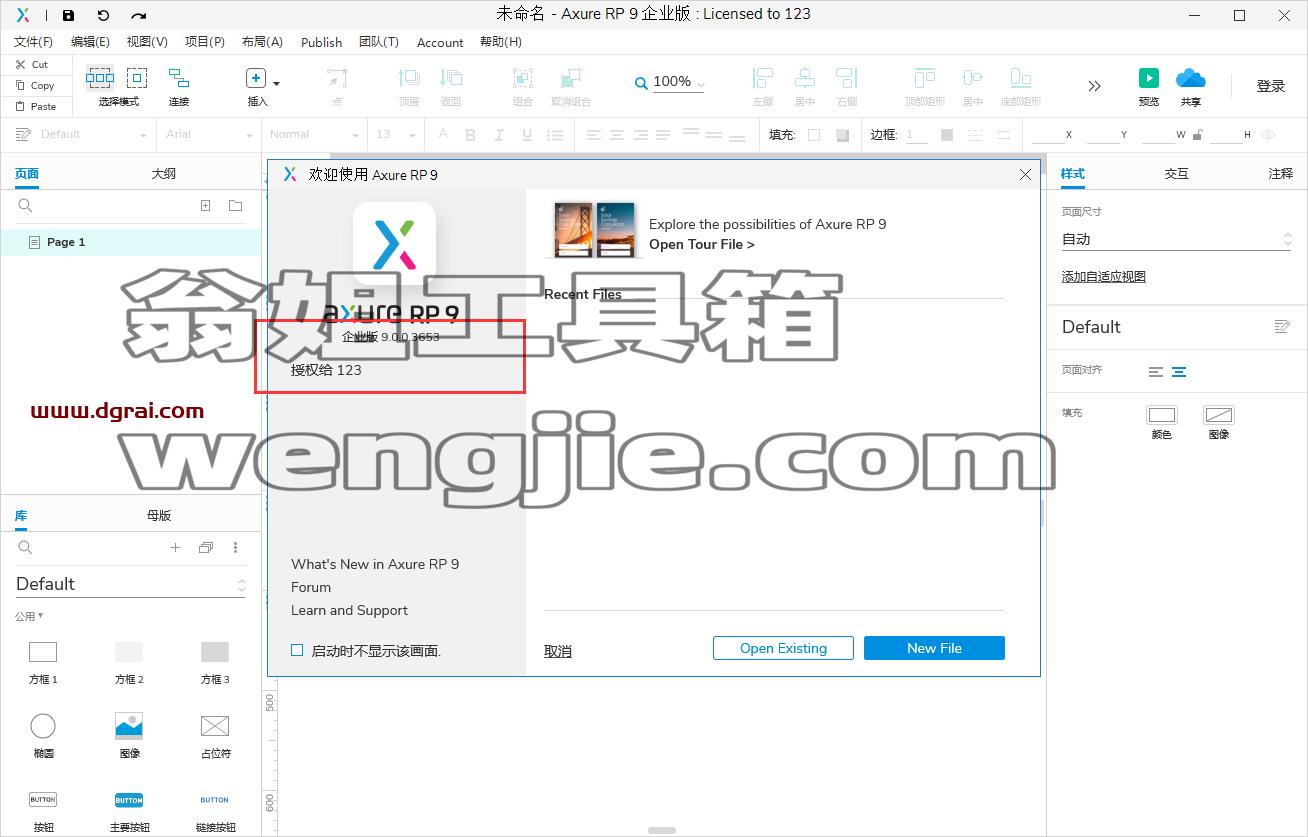Click the Paste button in toolbar
The image size is (1308, 837).
pyautogui.click(x=35, y=106)
